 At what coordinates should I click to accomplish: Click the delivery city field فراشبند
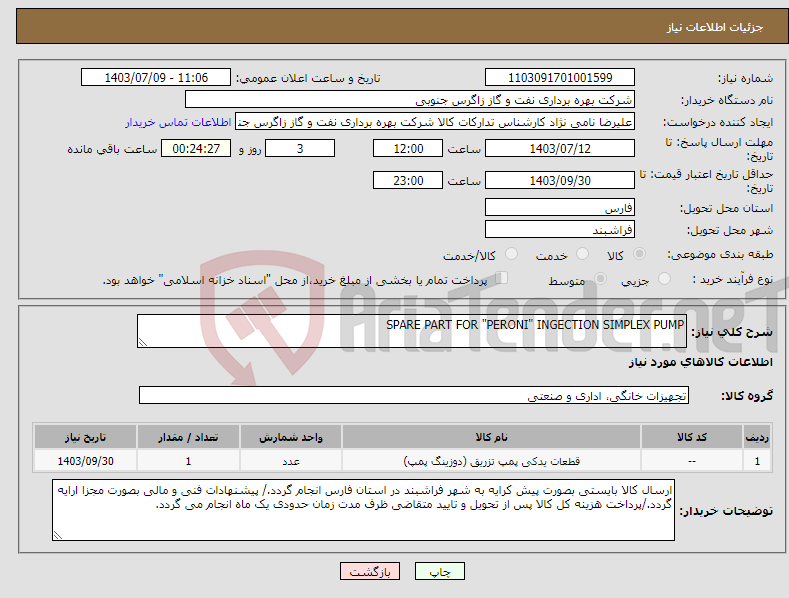click(x=560, y=230)
